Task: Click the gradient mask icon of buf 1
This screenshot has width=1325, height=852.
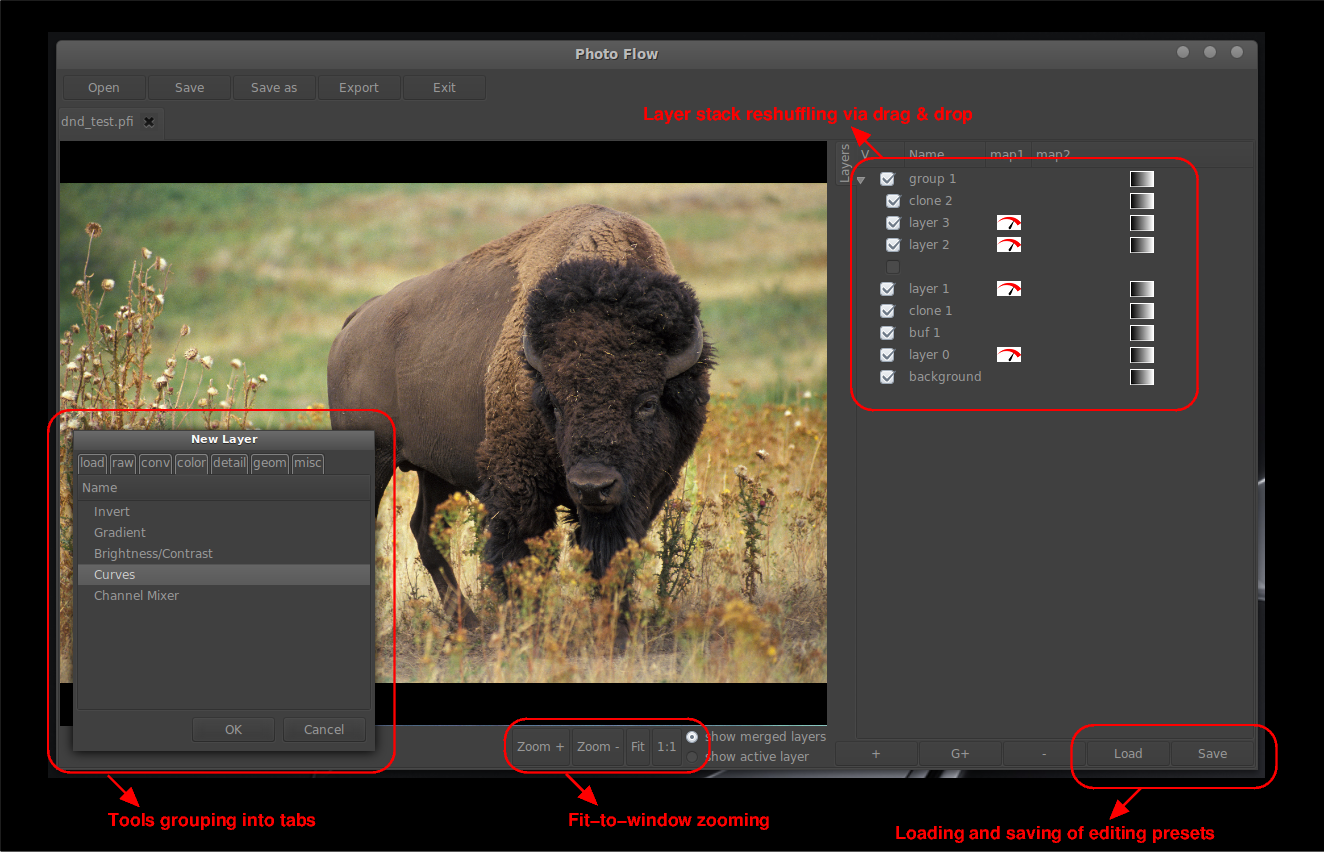Action: 1142,333
